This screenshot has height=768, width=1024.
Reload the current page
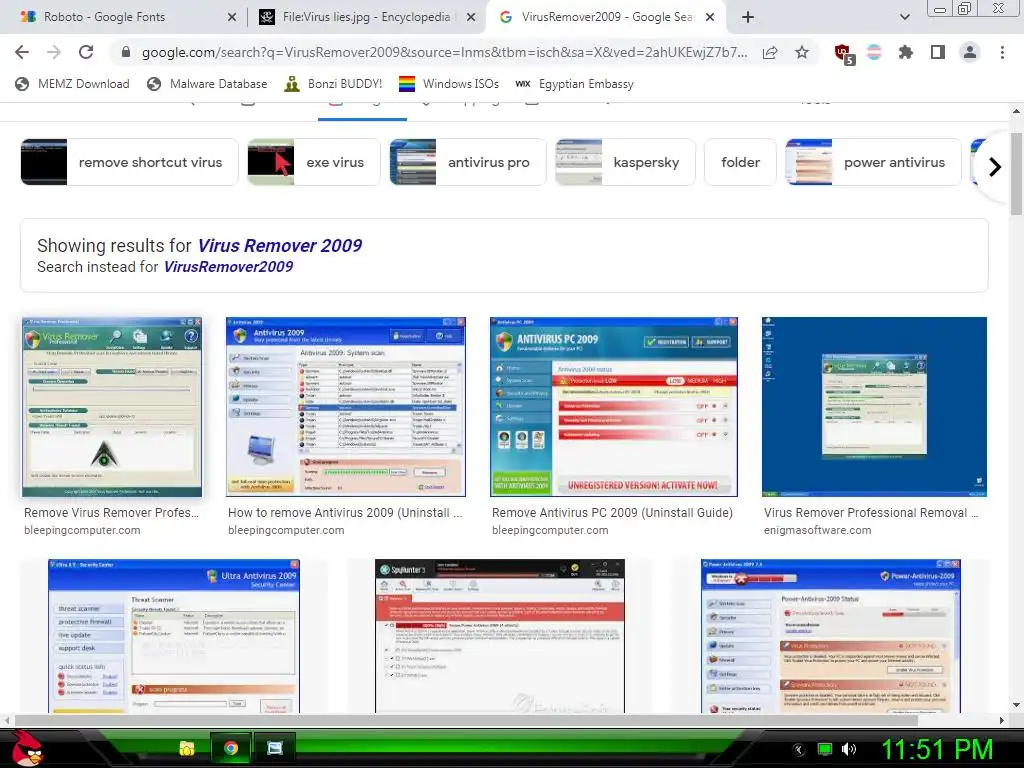tap(86, 52)
